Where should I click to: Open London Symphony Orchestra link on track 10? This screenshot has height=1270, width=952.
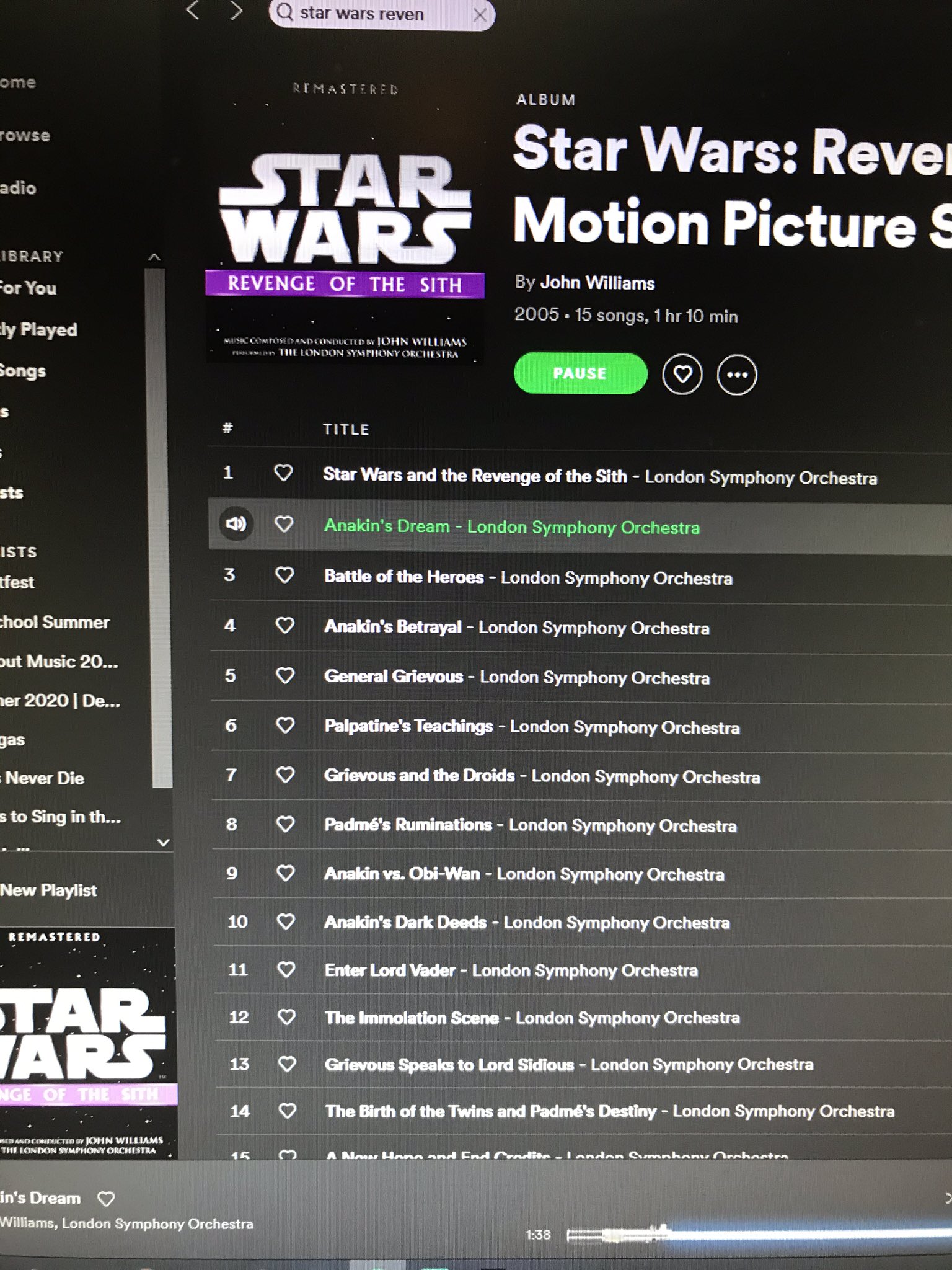coord(617,923)
